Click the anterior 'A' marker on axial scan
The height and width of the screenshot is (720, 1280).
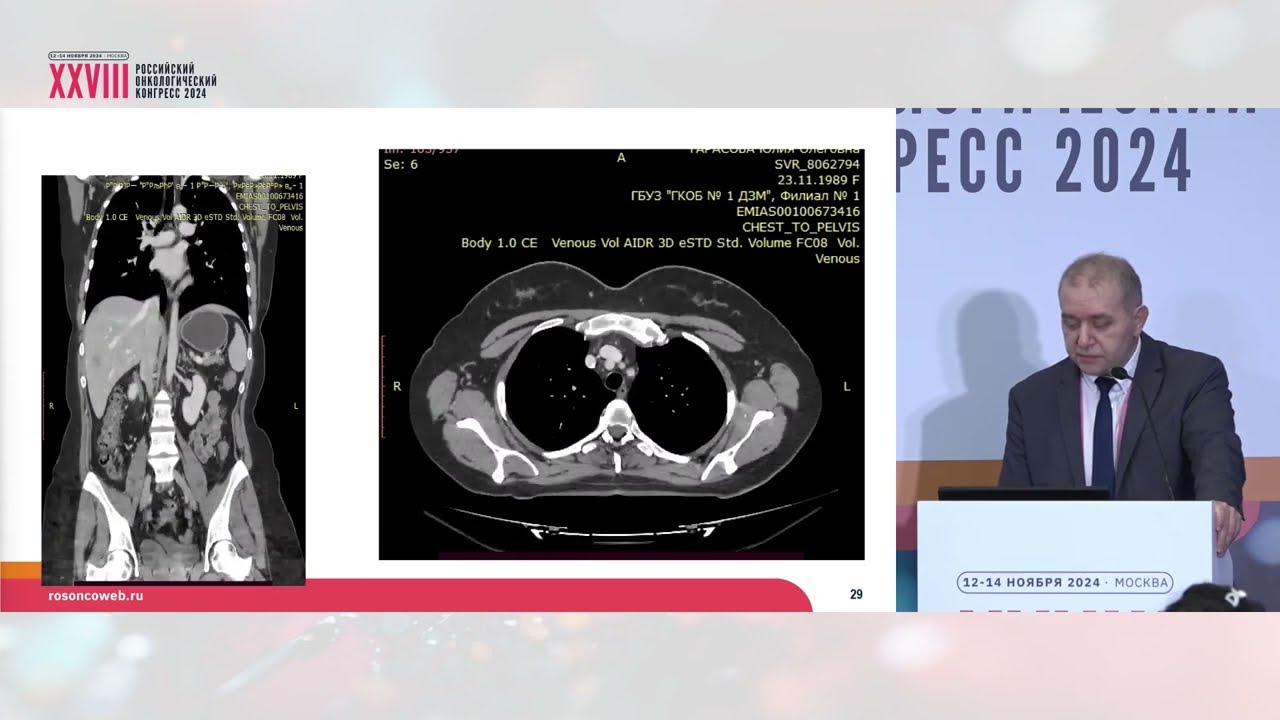621,158
